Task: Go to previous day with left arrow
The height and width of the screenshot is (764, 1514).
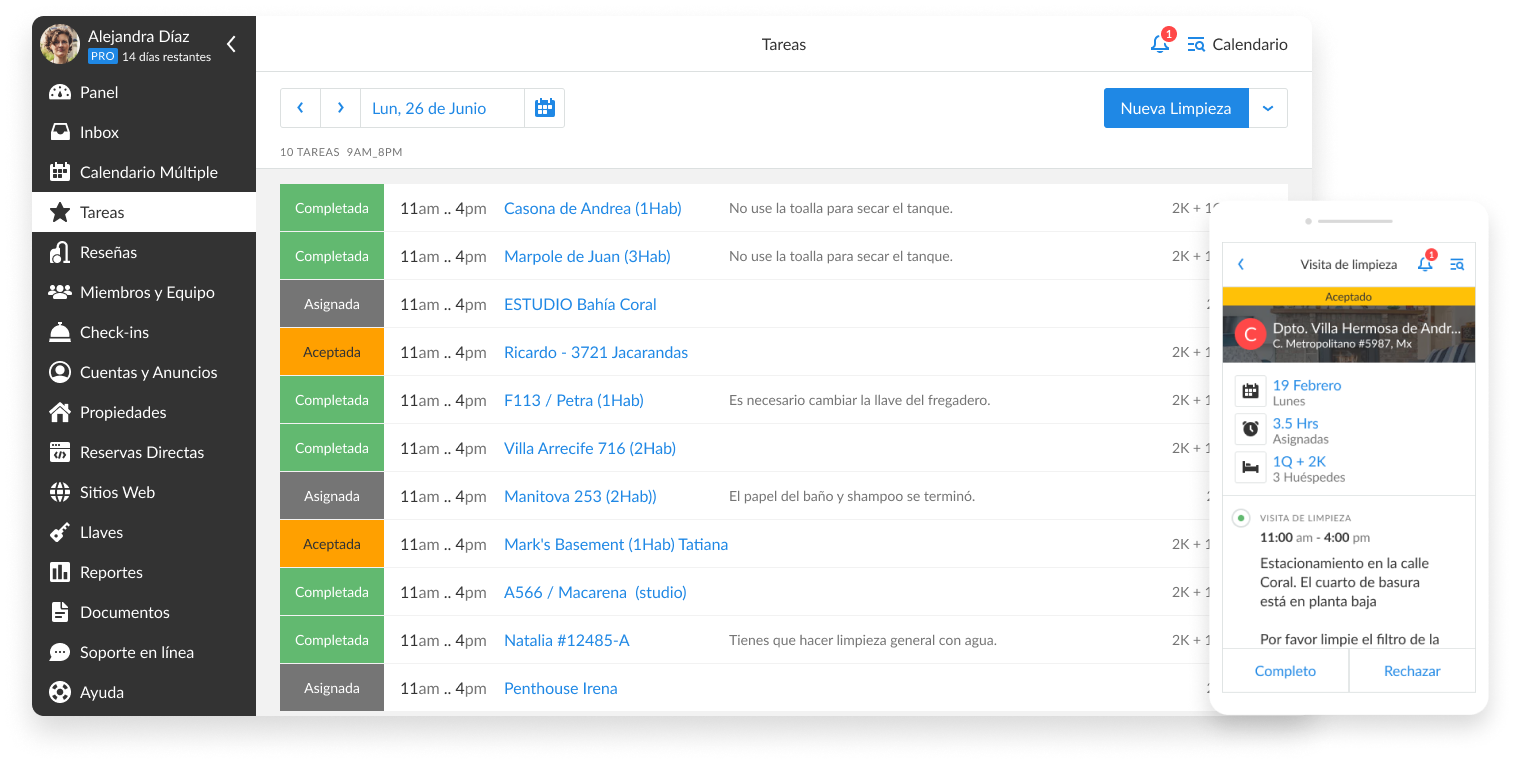Action: click(300, 108)
